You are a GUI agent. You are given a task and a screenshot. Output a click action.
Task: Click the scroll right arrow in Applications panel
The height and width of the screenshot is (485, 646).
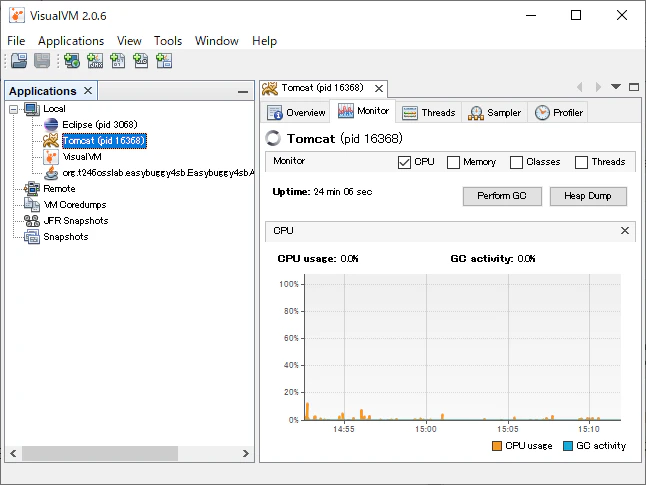point(246,453)
